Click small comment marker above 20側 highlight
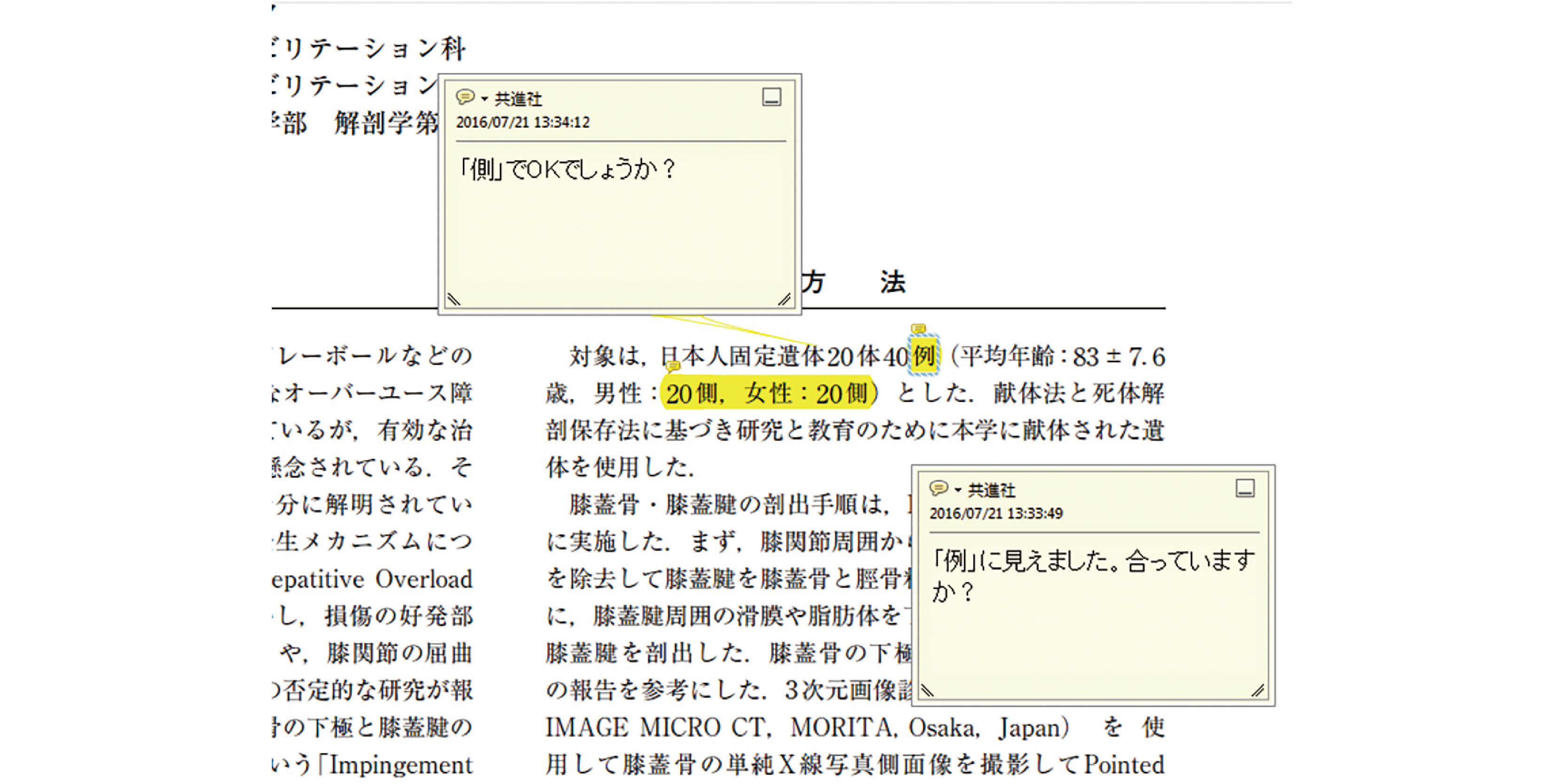 pyautogui.click(x=672, y=366)
